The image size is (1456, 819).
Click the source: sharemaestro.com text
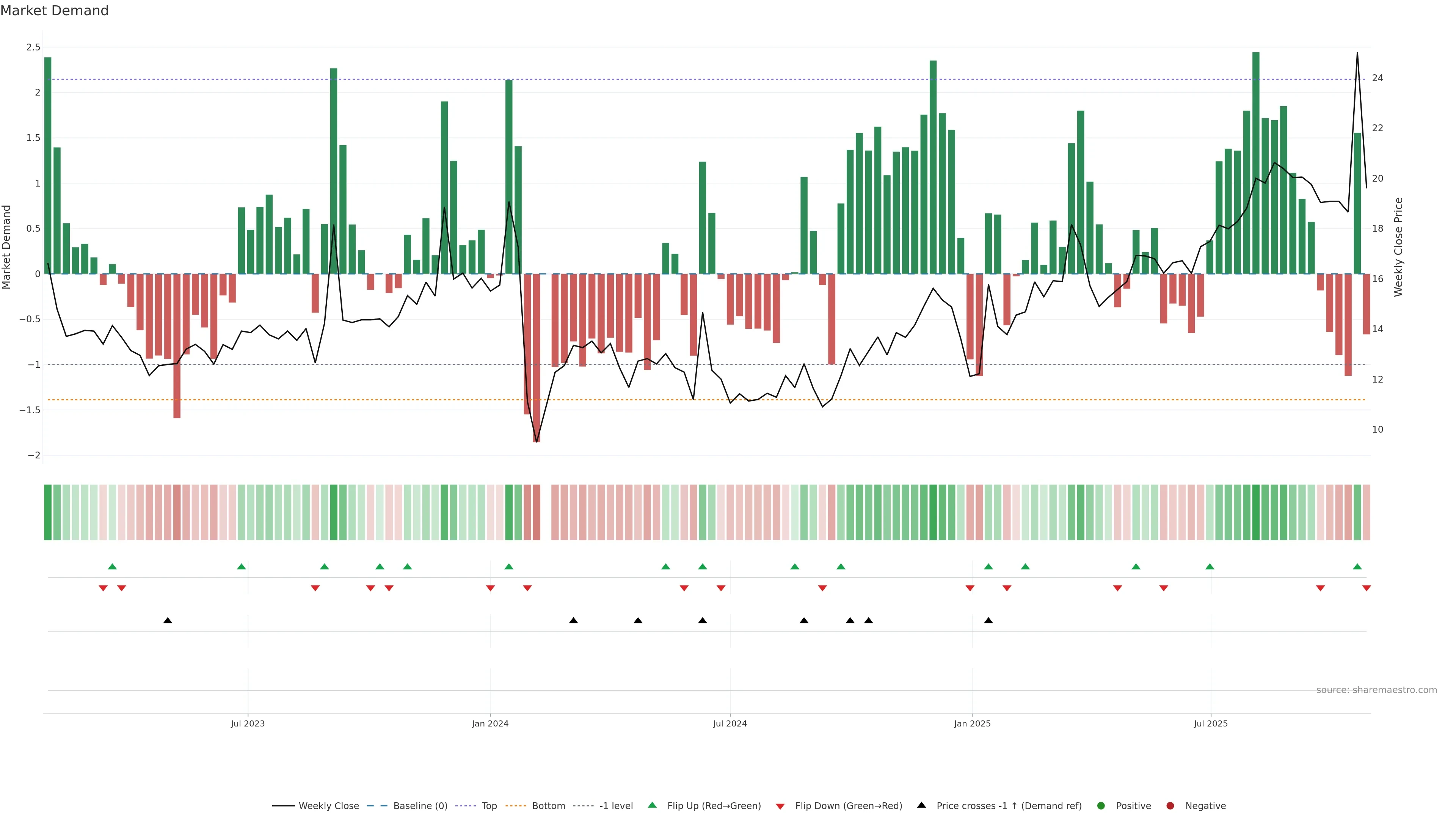pos(1376,690)
